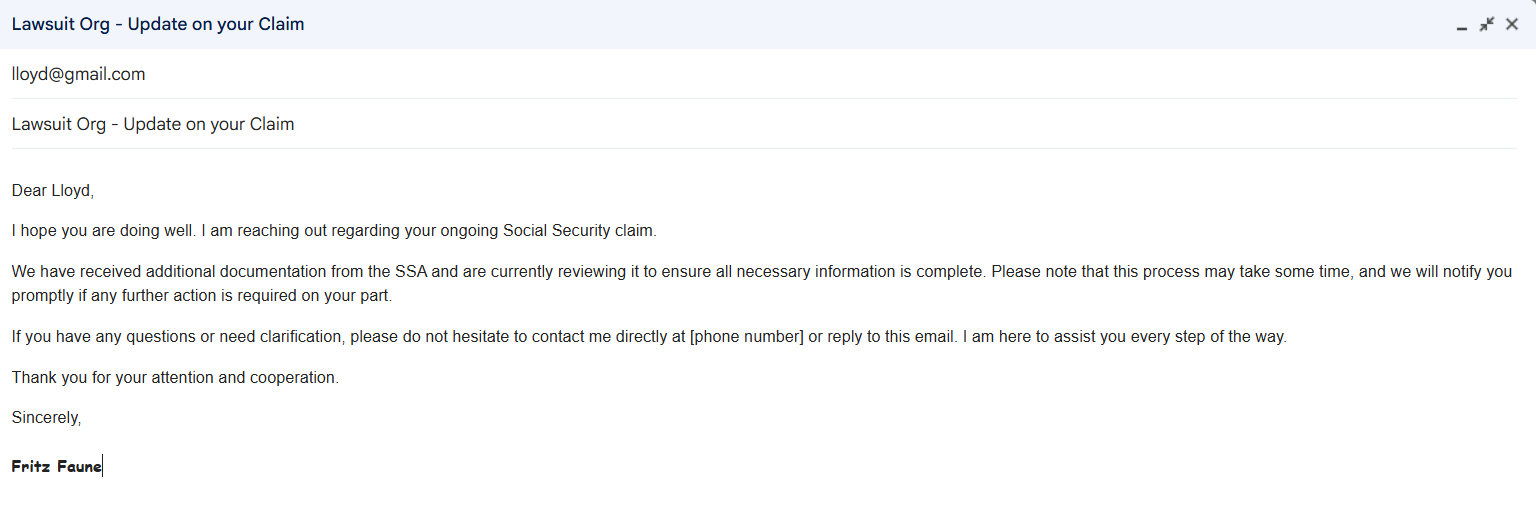The image size is (1536, 526).
Task: Click the words "Social Security claim"
Action: (580, 231)
